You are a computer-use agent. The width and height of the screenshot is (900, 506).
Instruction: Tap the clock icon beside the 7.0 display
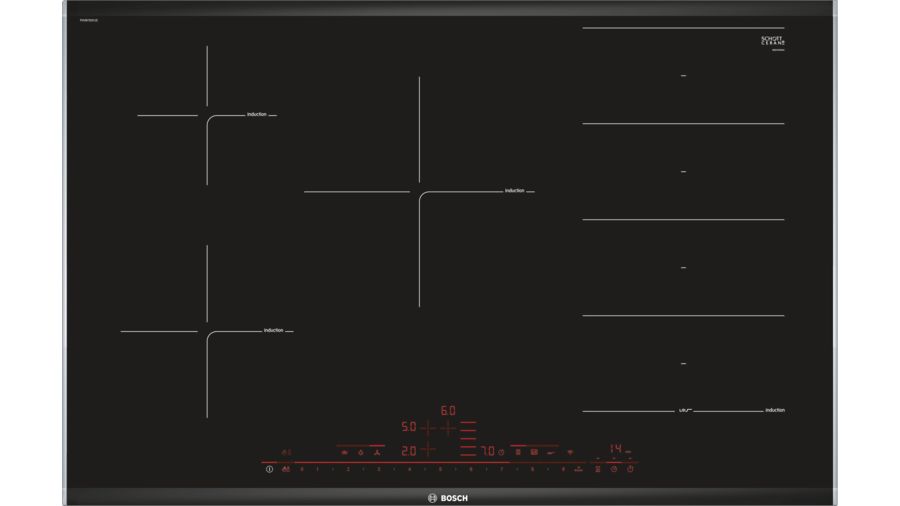pyautogui.click(x=501, y=451)
